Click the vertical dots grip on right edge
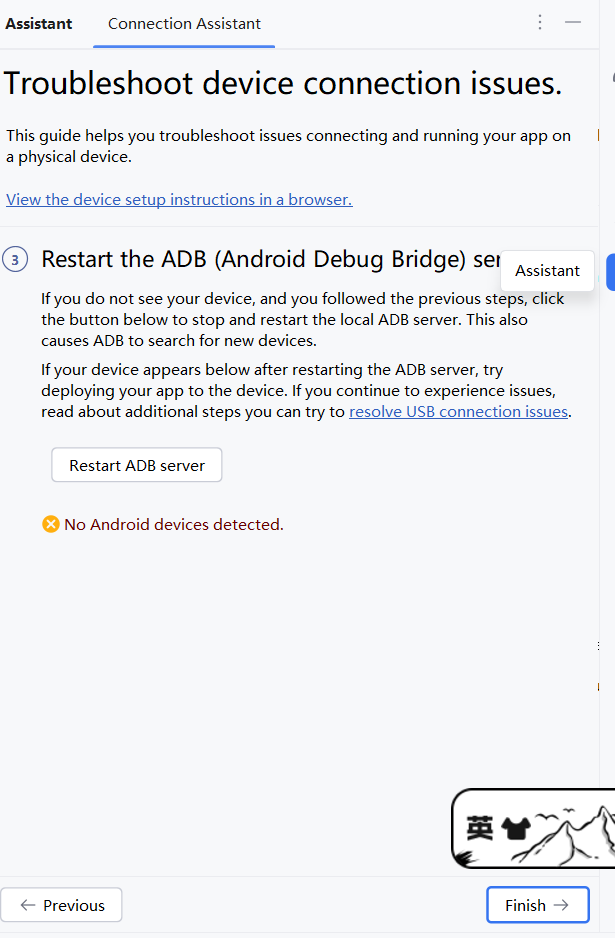Screen dimensions: 615x938 [x=598, y=647]
